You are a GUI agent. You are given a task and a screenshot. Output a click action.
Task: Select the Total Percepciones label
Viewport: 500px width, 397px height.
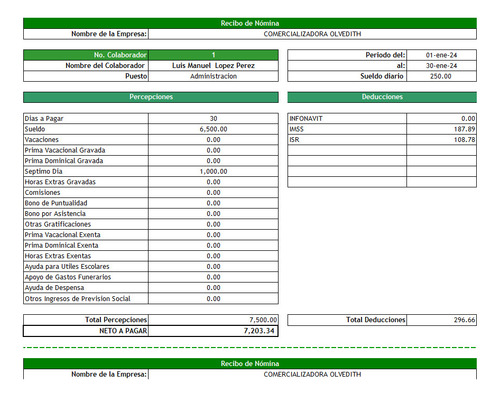[116, 320]
